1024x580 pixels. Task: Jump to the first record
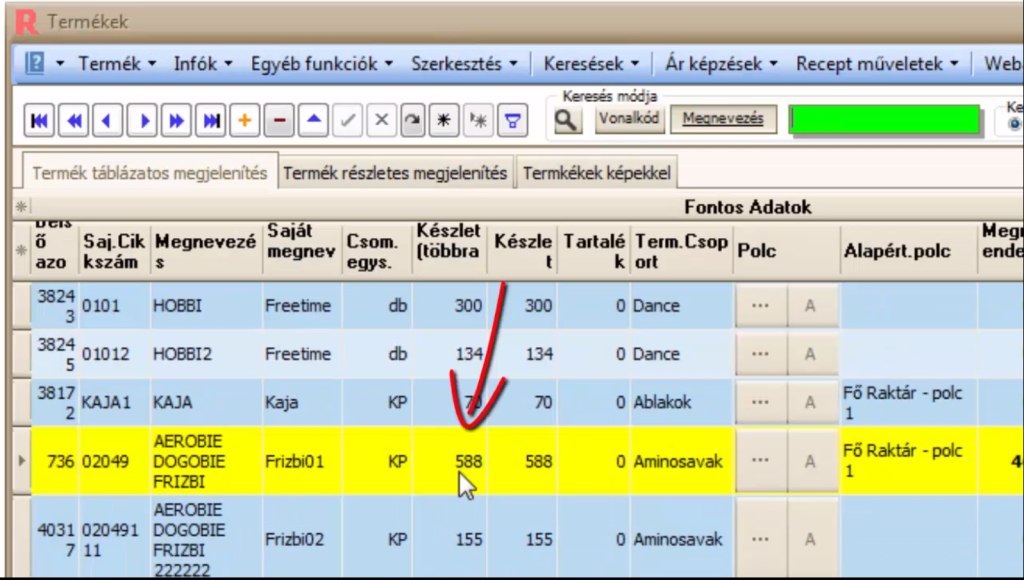tap(38, 120)
